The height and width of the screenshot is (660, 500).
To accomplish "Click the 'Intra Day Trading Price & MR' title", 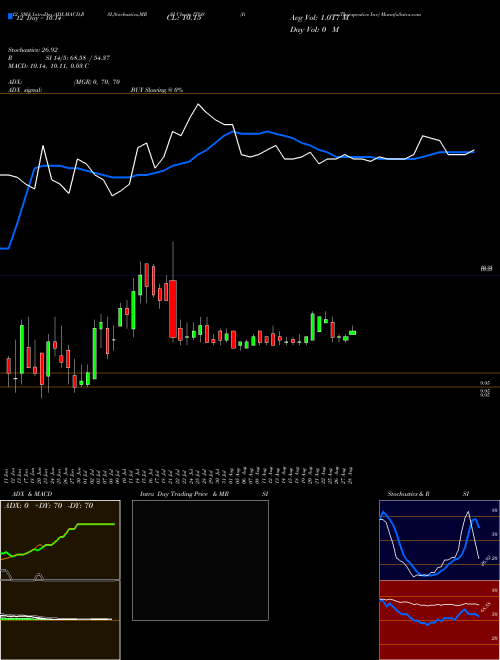I will (184, 494).
